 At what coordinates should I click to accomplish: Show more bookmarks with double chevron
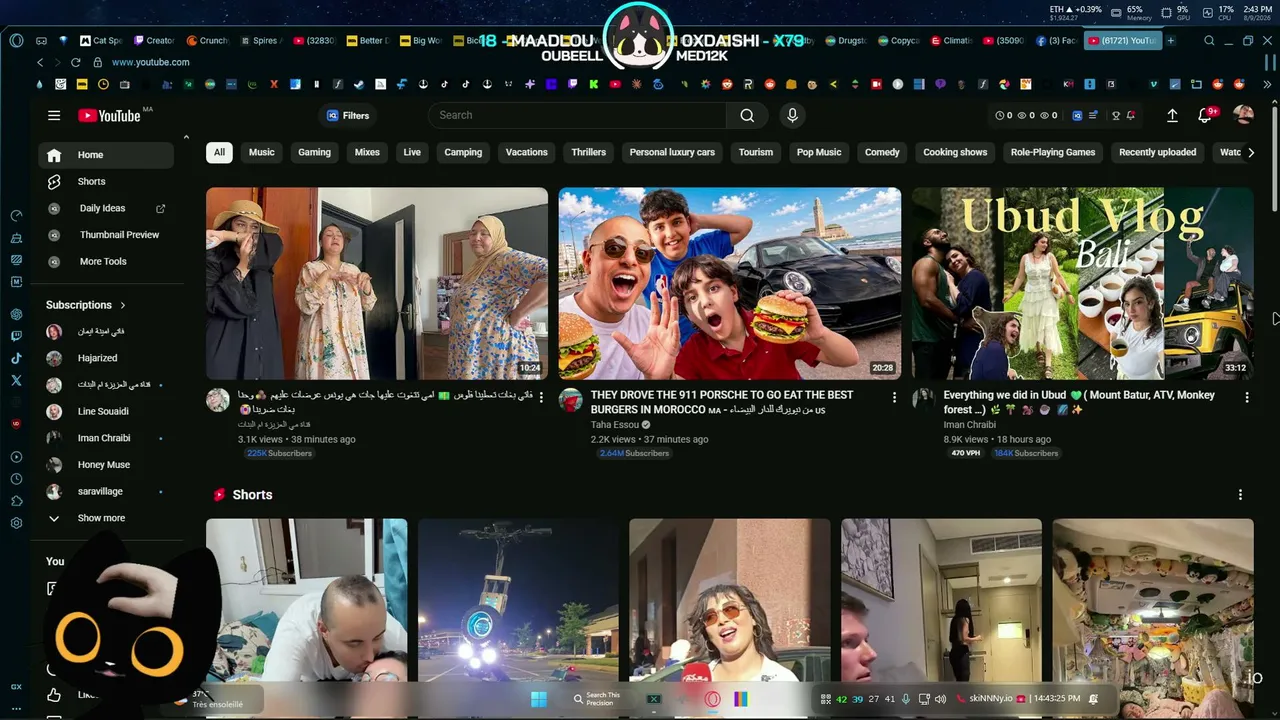coord(1267,85)
